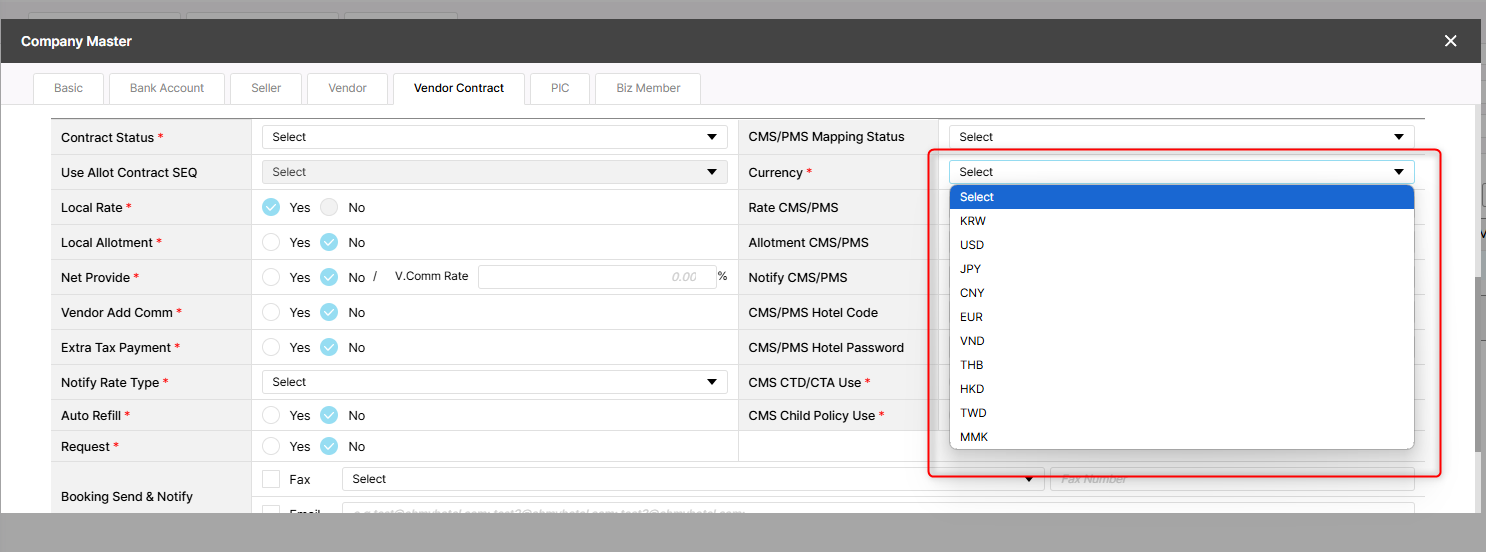This screenshot has width=1486, height=552.
Task: Enable the Fax checkbox
Action: tap(271, 480)
